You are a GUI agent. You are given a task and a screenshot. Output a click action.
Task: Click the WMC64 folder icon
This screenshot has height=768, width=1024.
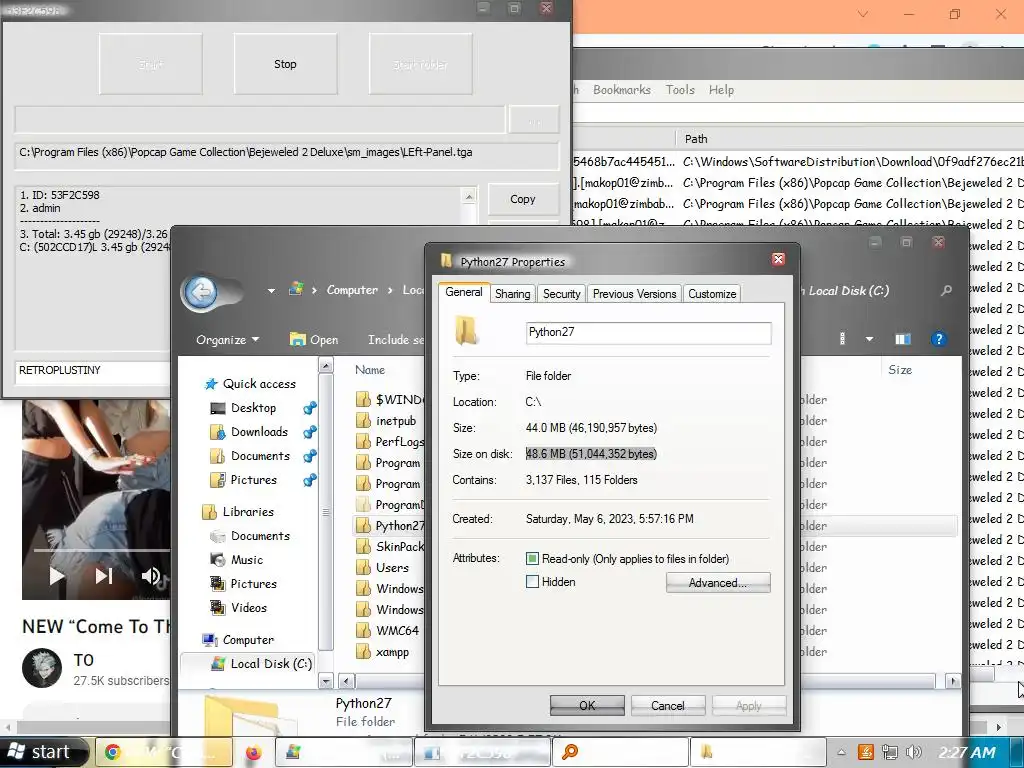[x=364, y=631]
